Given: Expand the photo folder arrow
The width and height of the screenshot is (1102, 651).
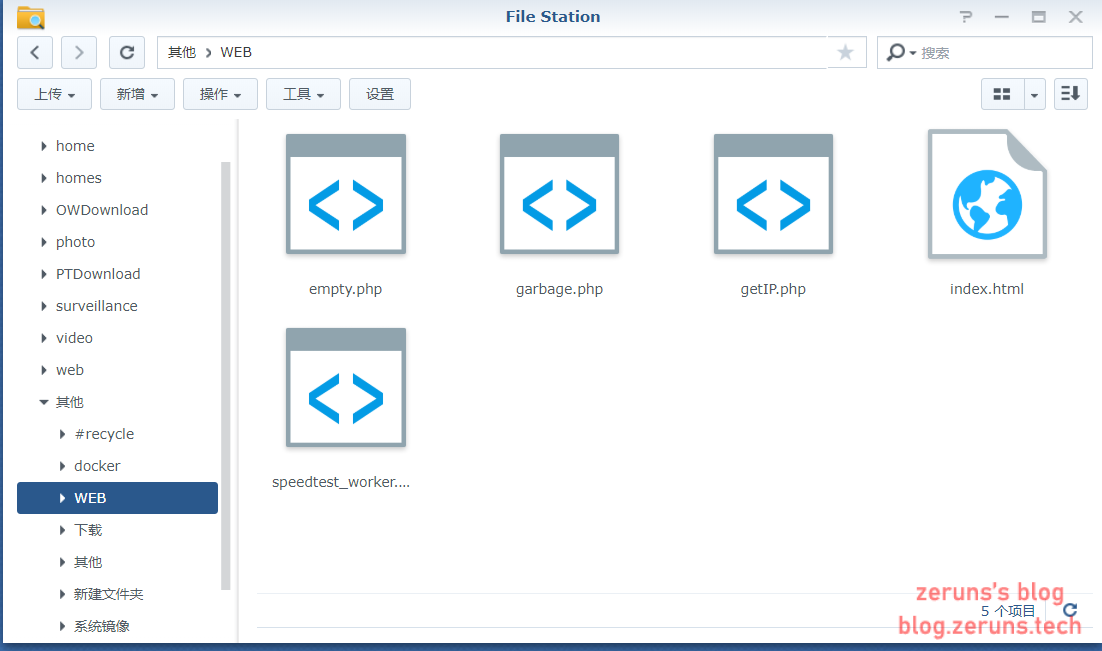Looking at the screenshot, I should 44,242.
